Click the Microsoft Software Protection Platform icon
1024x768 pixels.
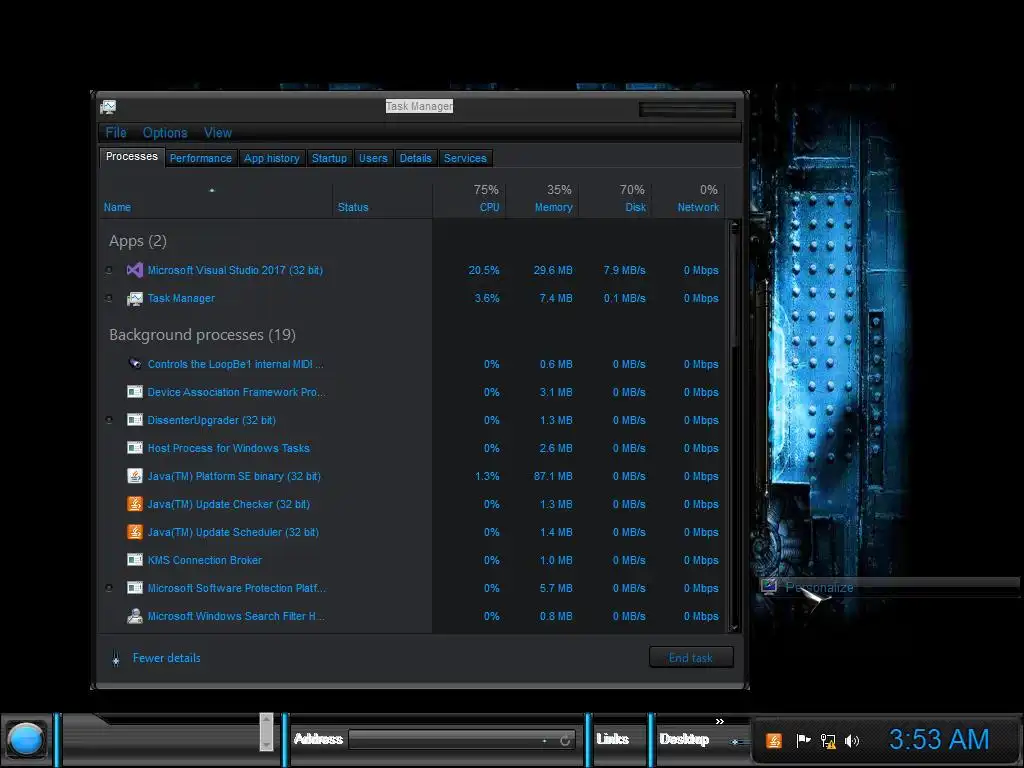135,588
